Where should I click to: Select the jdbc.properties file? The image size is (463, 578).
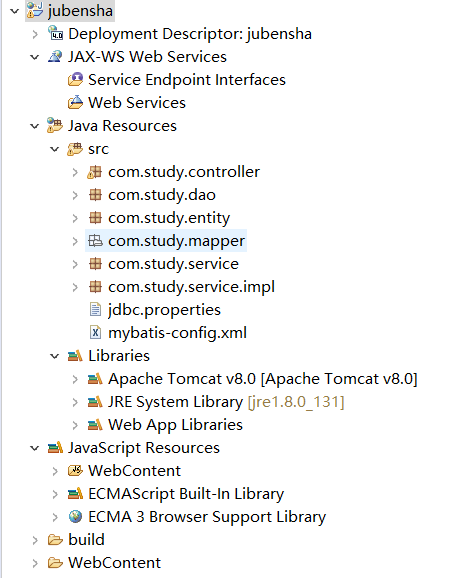(x=164, y=310)
